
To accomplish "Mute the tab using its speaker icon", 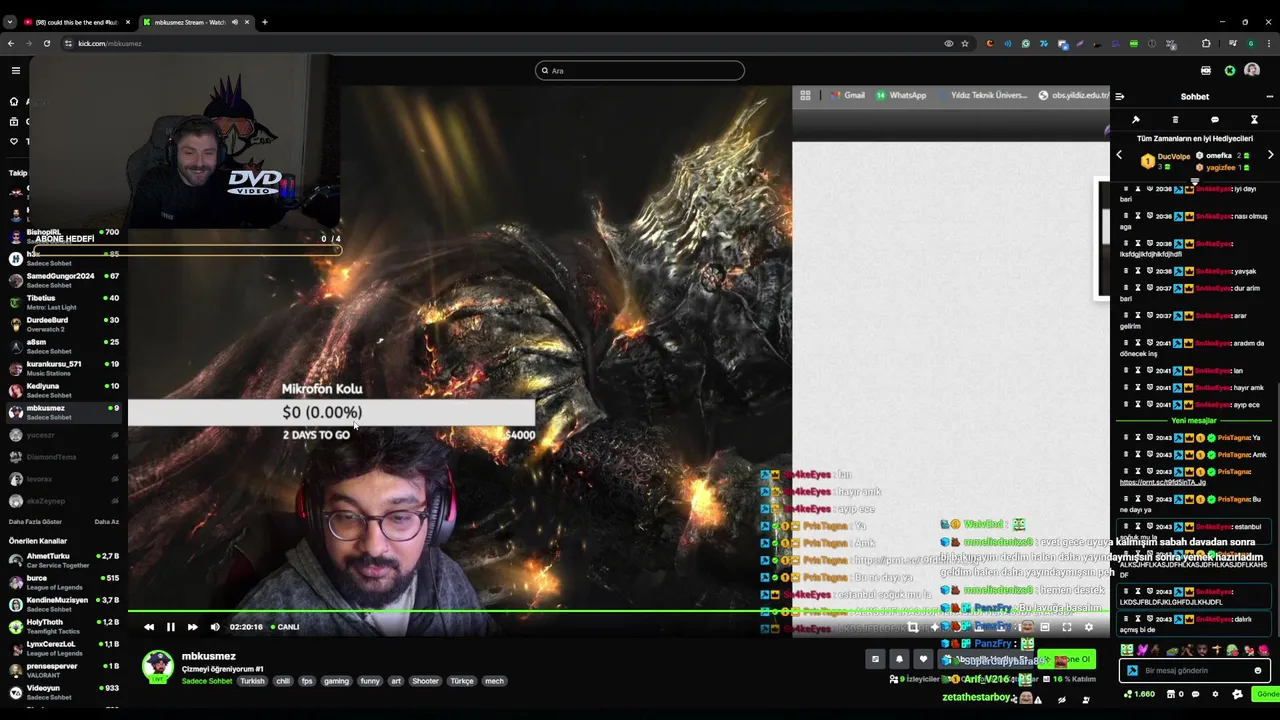I will point(235,22).
